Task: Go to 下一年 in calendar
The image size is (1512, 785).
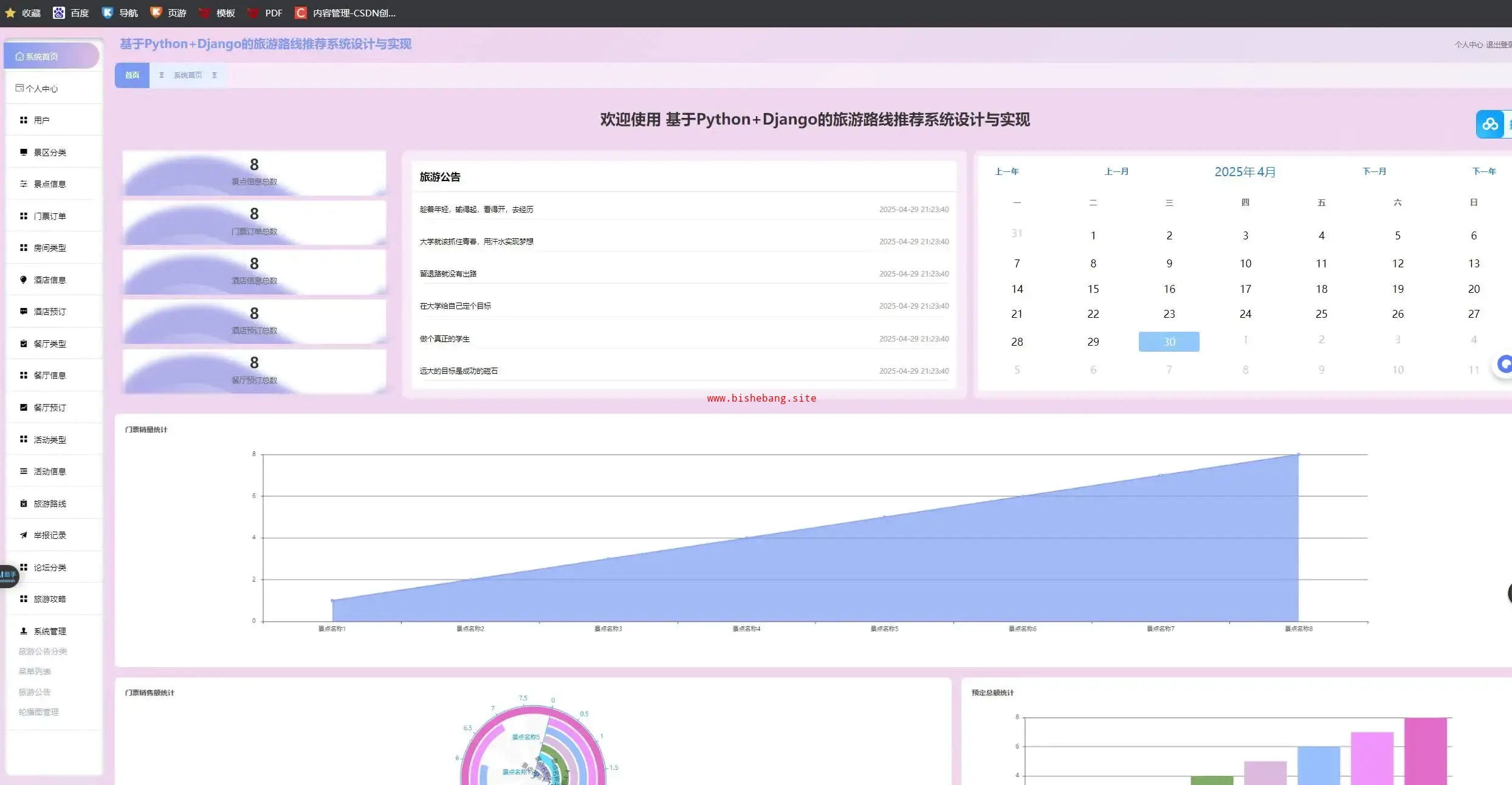Action: (x=1483, y=171)
